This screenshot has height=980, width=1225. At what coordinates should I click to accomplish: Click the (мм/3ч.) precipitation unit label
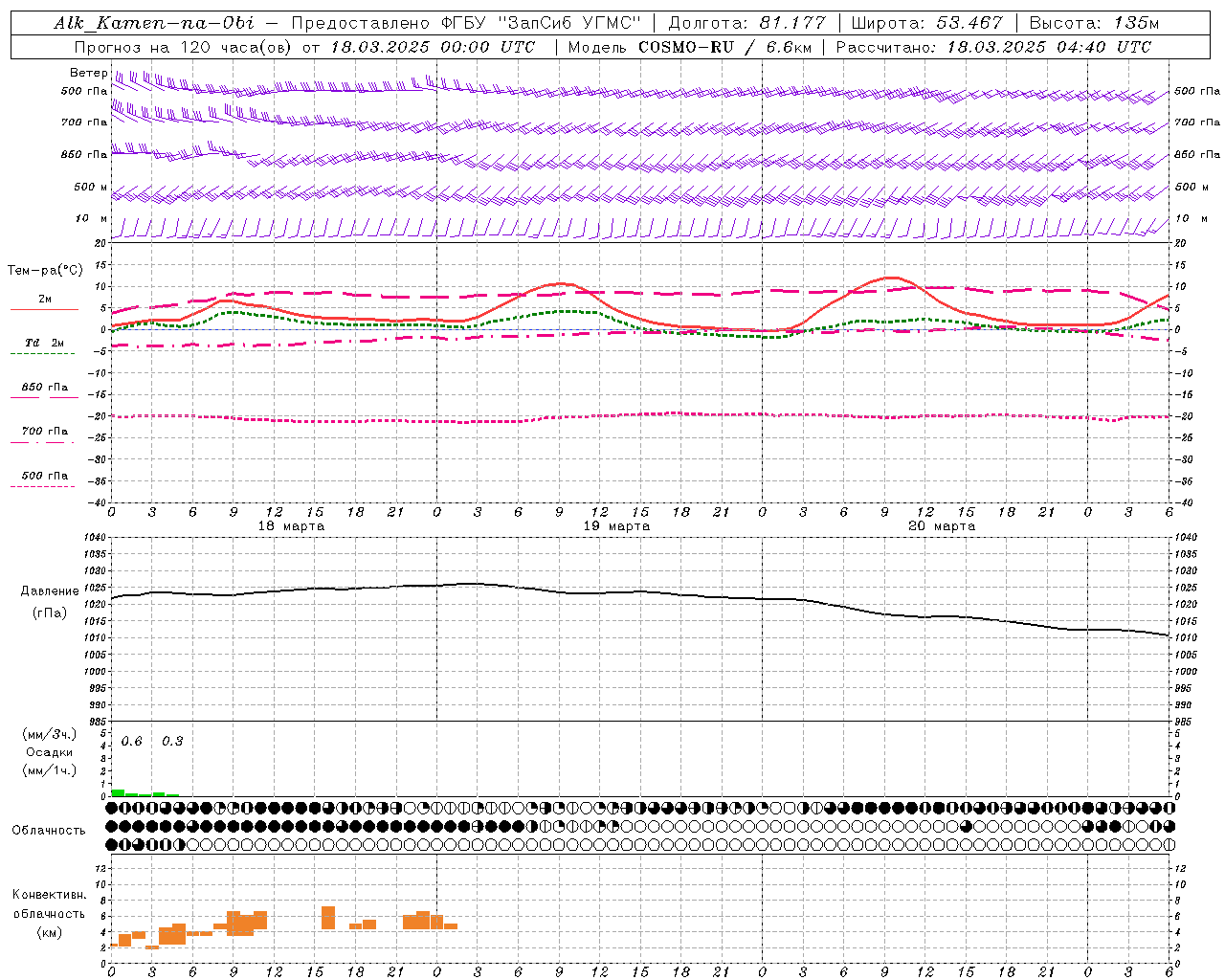pos(50,734)
